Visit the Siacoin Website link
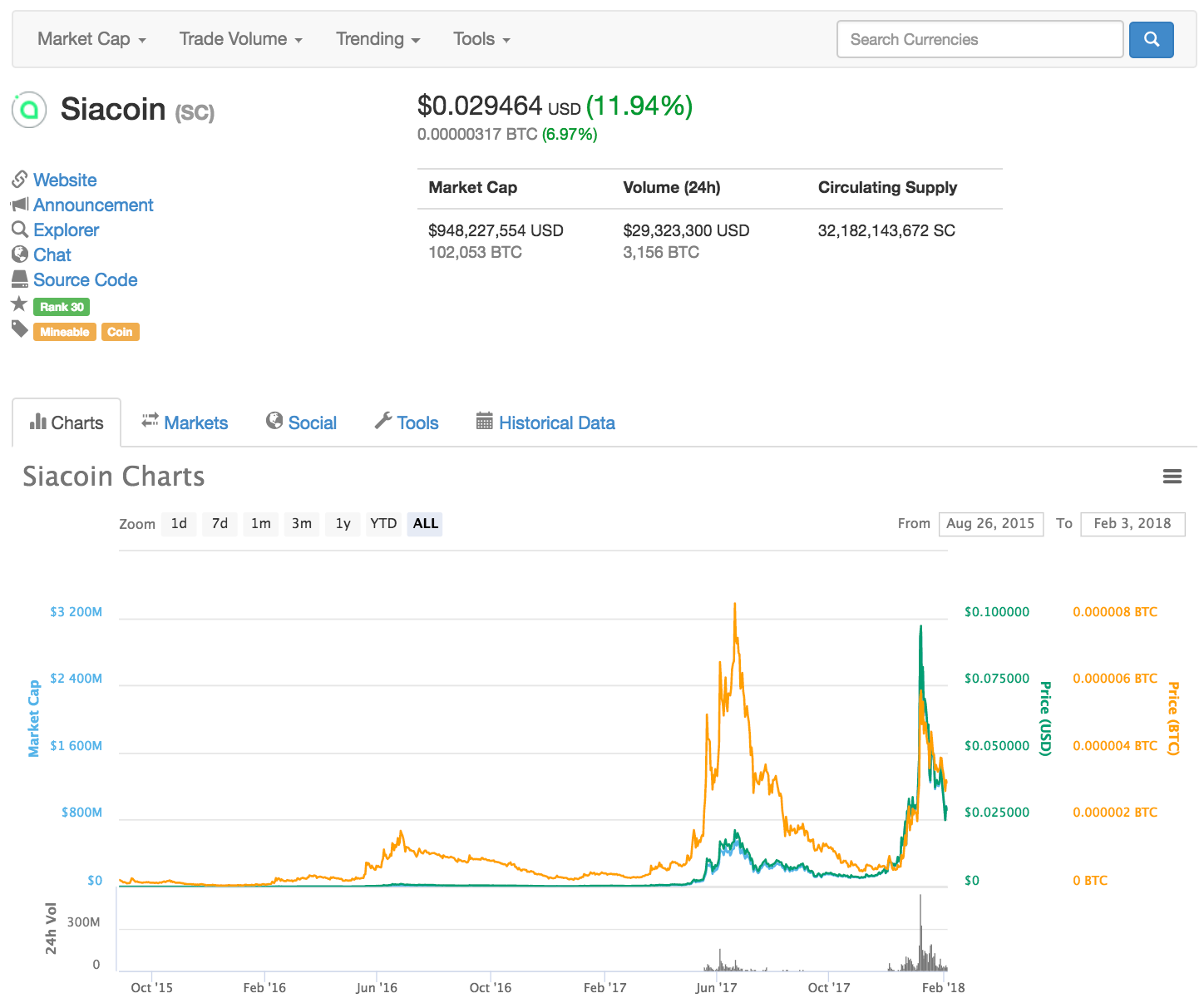The image size is (1204, 1008). click(65, 180)
